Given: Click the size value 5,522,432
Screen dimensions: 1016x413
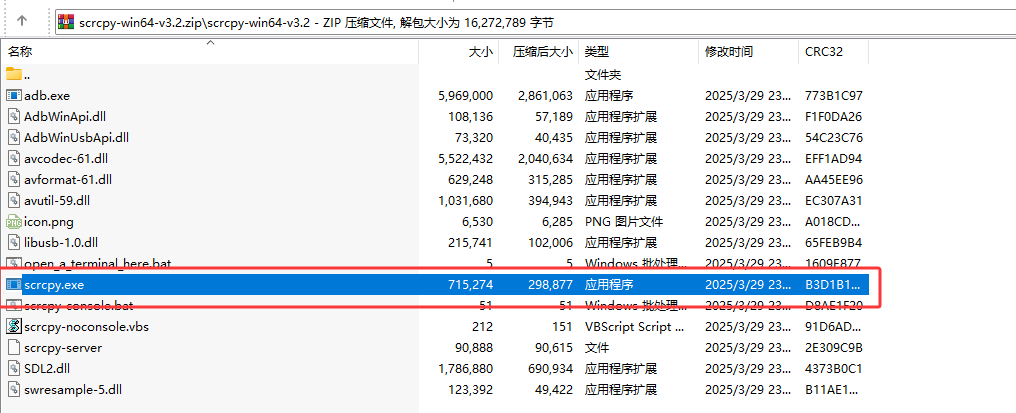Looking at the screenshot, I should coord(465,158).
